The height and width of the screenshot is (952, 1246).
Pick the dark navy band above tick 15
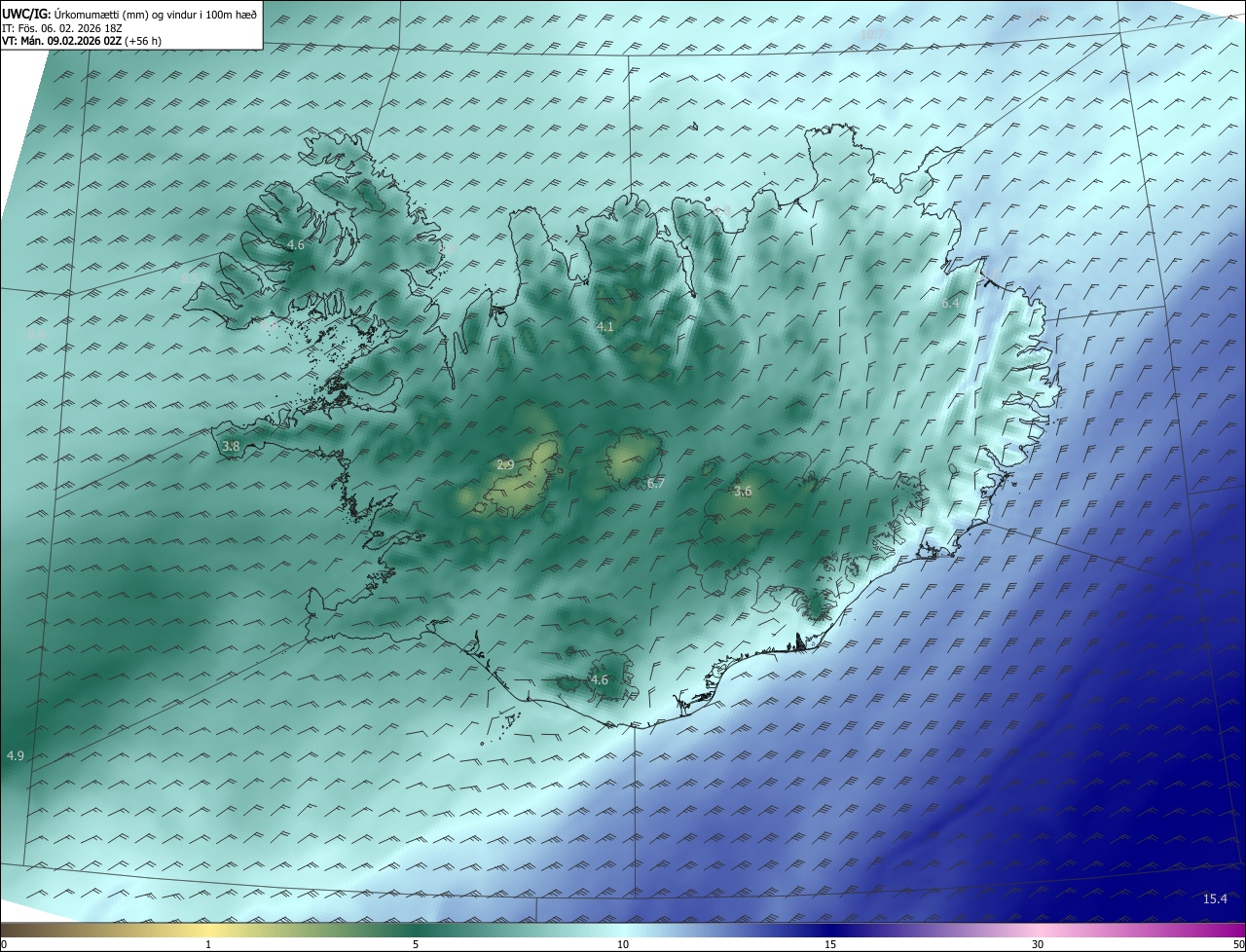pos(830,930)
